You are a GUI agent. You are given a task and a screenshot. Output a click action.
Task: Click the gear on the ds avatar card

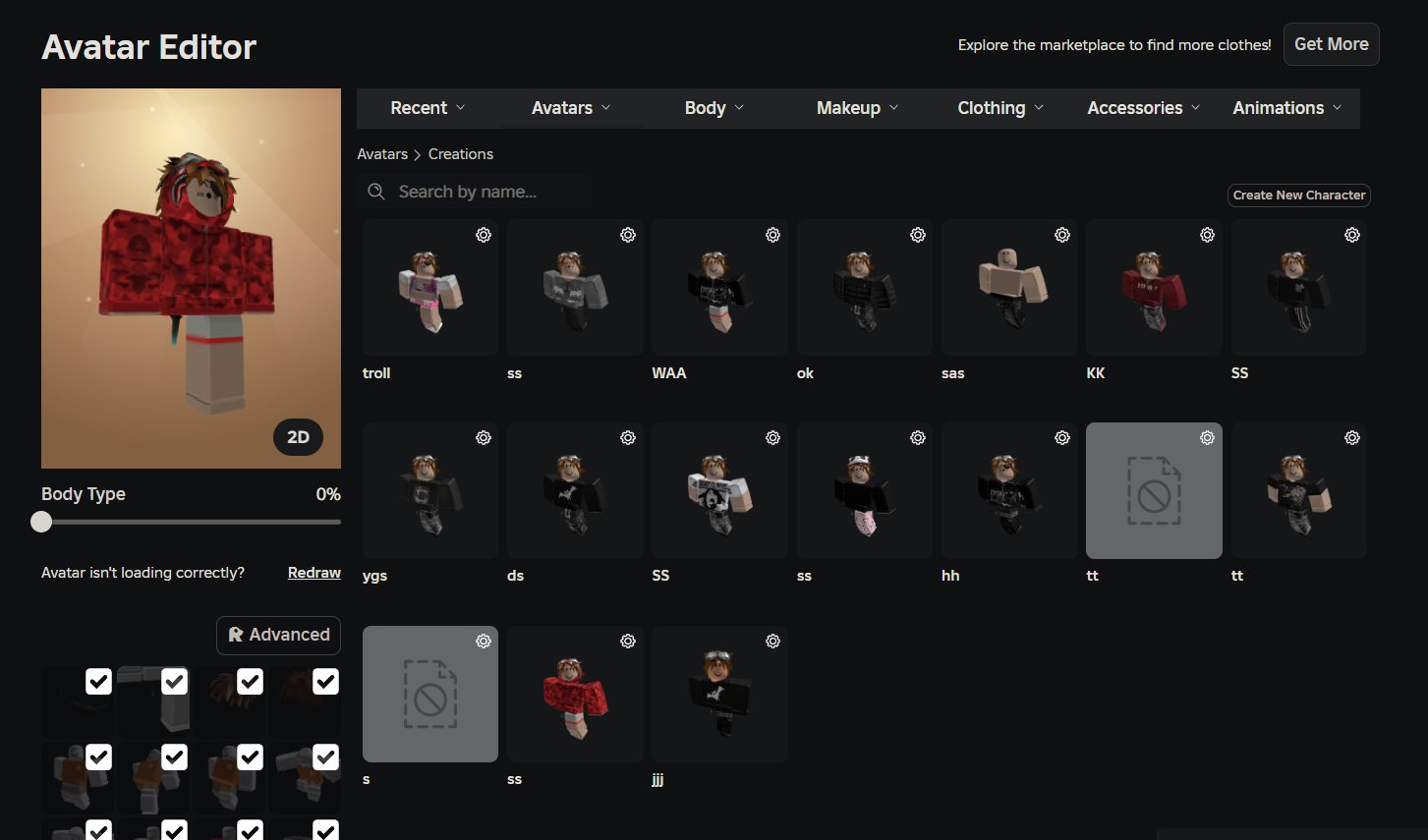point(628,437)
